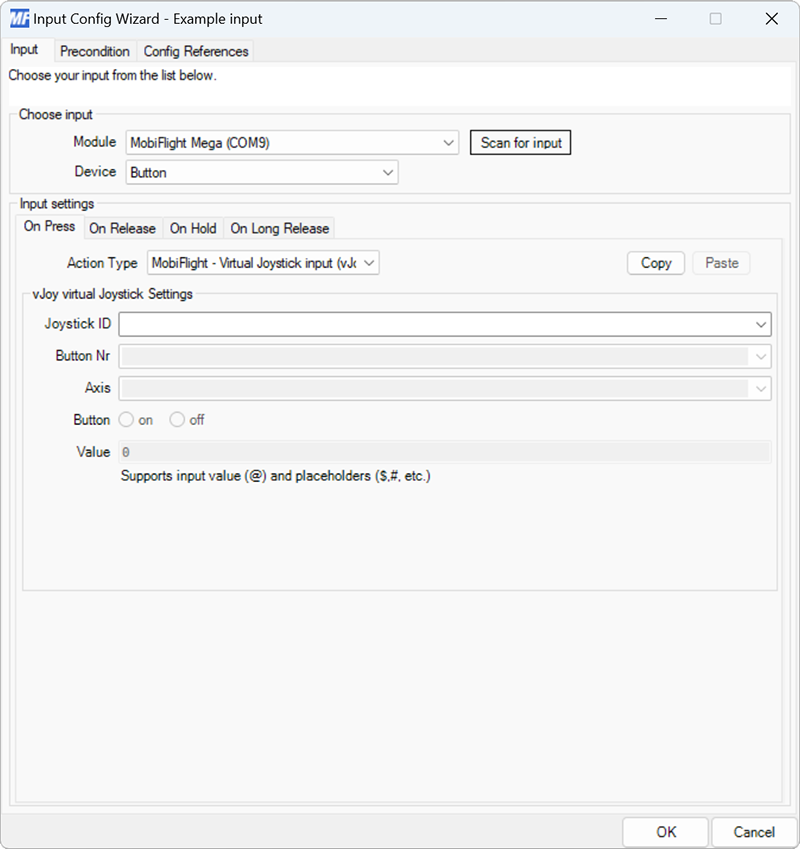Viewport: 800px width, 849px height.
Task: Switch to the On Hold tab
Action: [x=193, y=228]
